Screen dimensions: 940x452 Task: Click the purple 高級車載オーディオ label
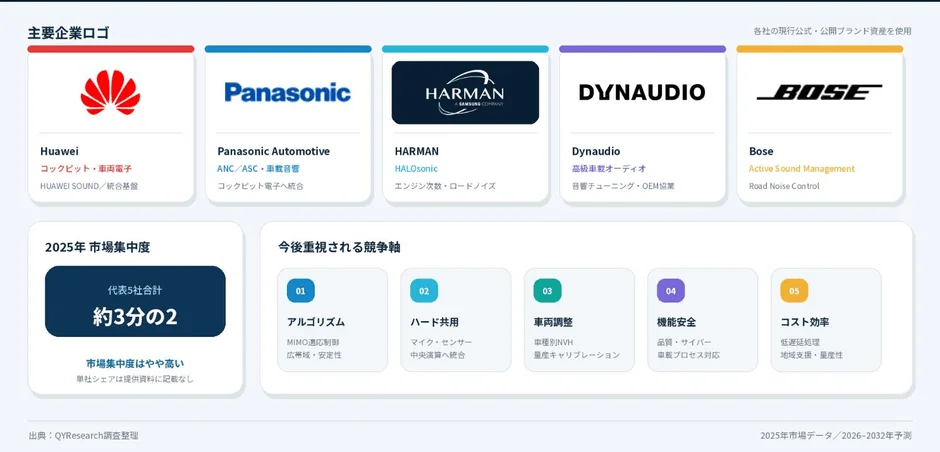click(609, 168)
